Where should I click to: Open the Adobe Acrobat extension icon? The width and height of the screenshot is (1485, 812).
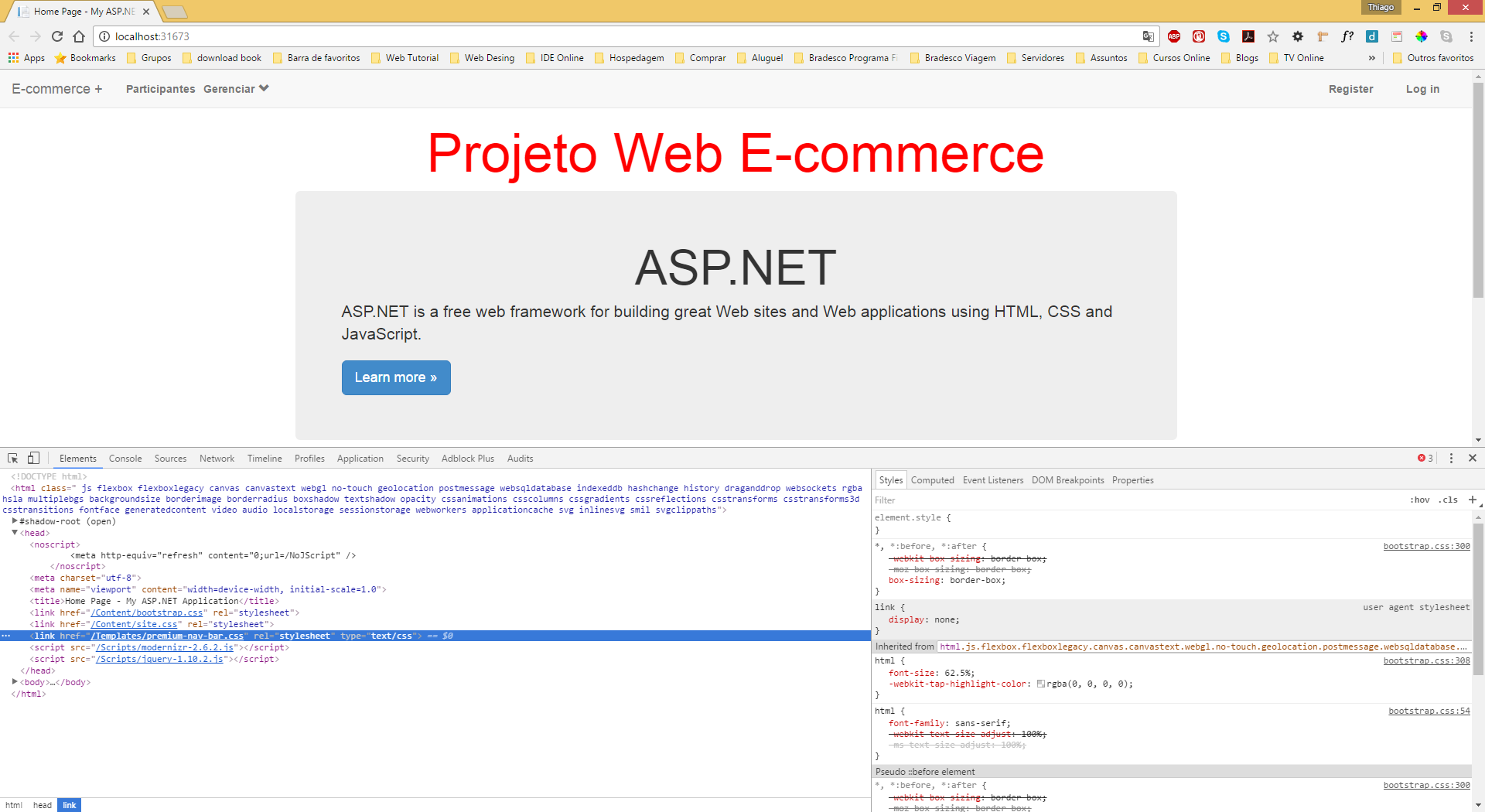click(x=1248, y=36)
